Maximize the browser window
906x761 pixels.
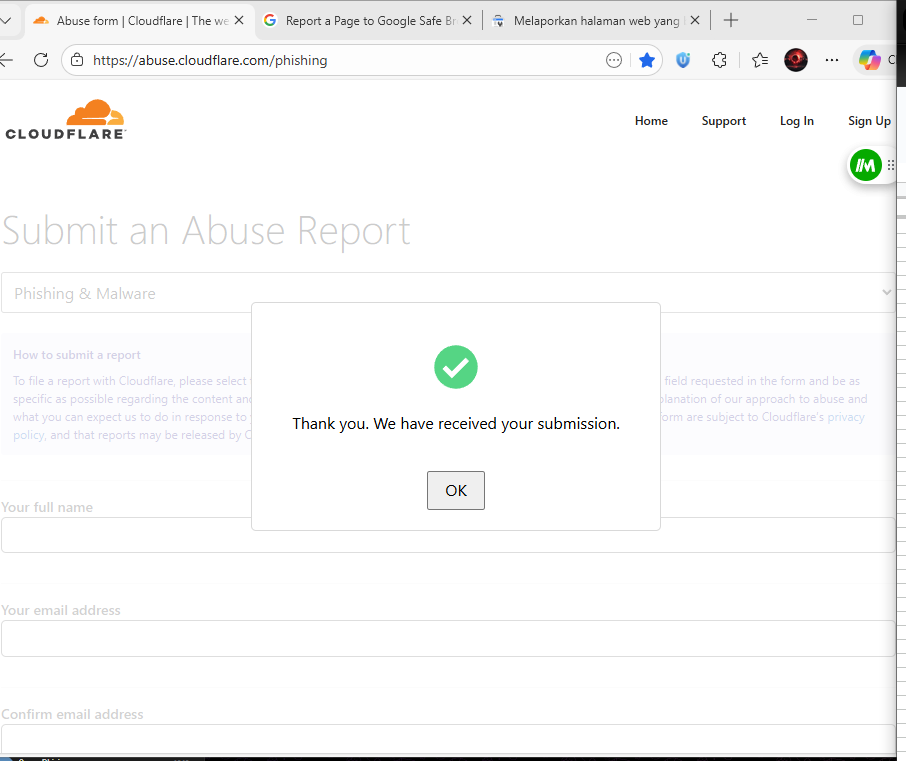coord(858,20)
